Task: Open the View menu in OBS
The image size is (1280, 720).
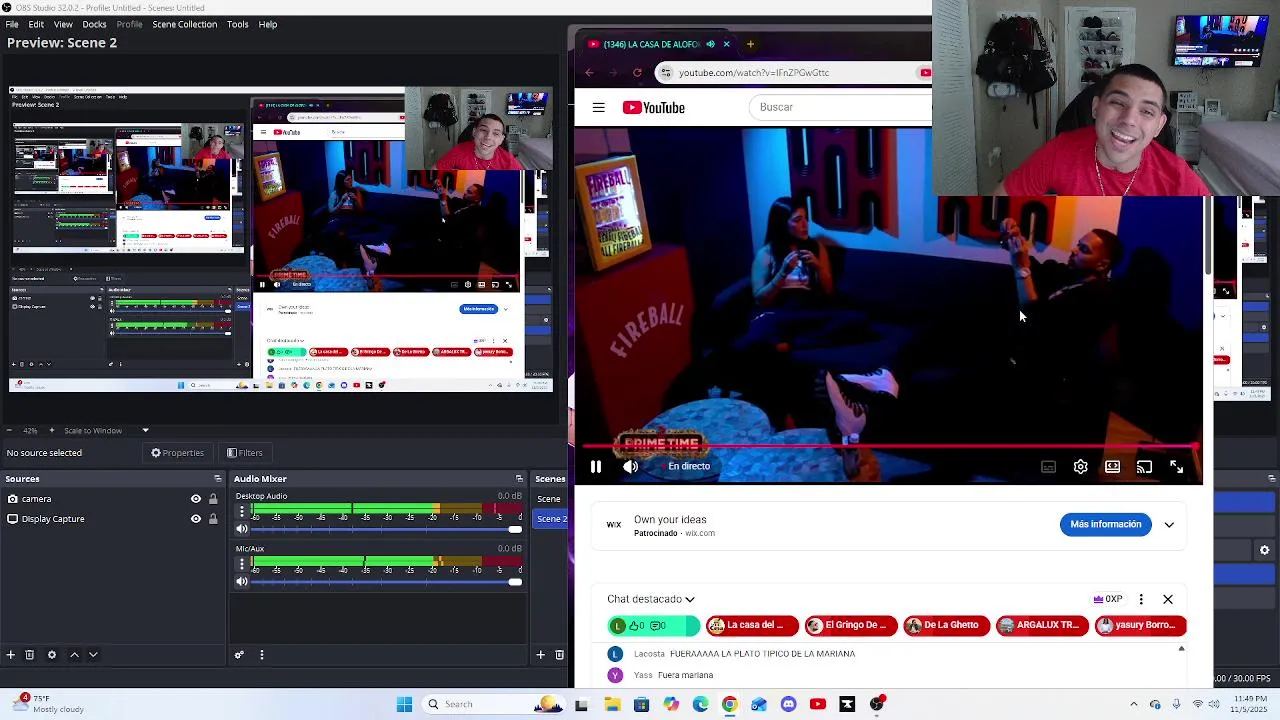Action: click(x=63, y=24)
